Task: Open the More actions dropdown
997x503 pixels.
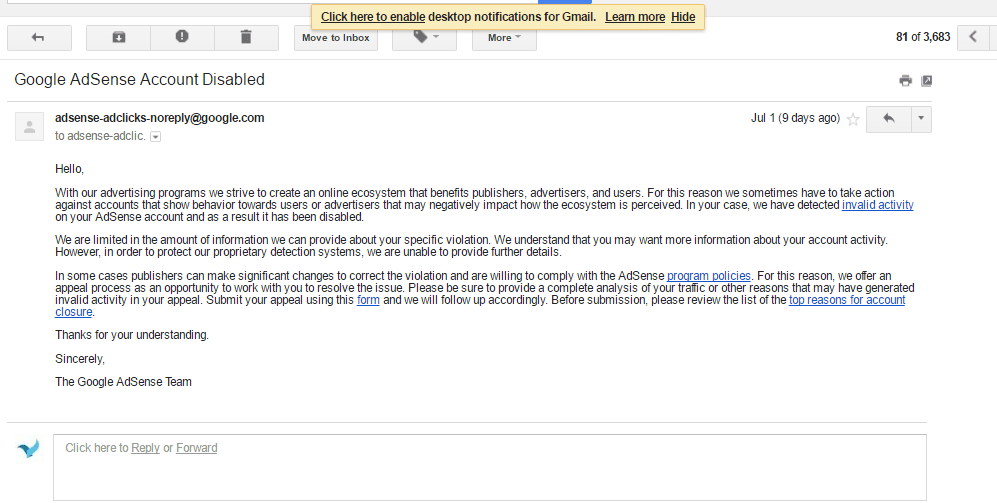Action: tap(504, 38)
